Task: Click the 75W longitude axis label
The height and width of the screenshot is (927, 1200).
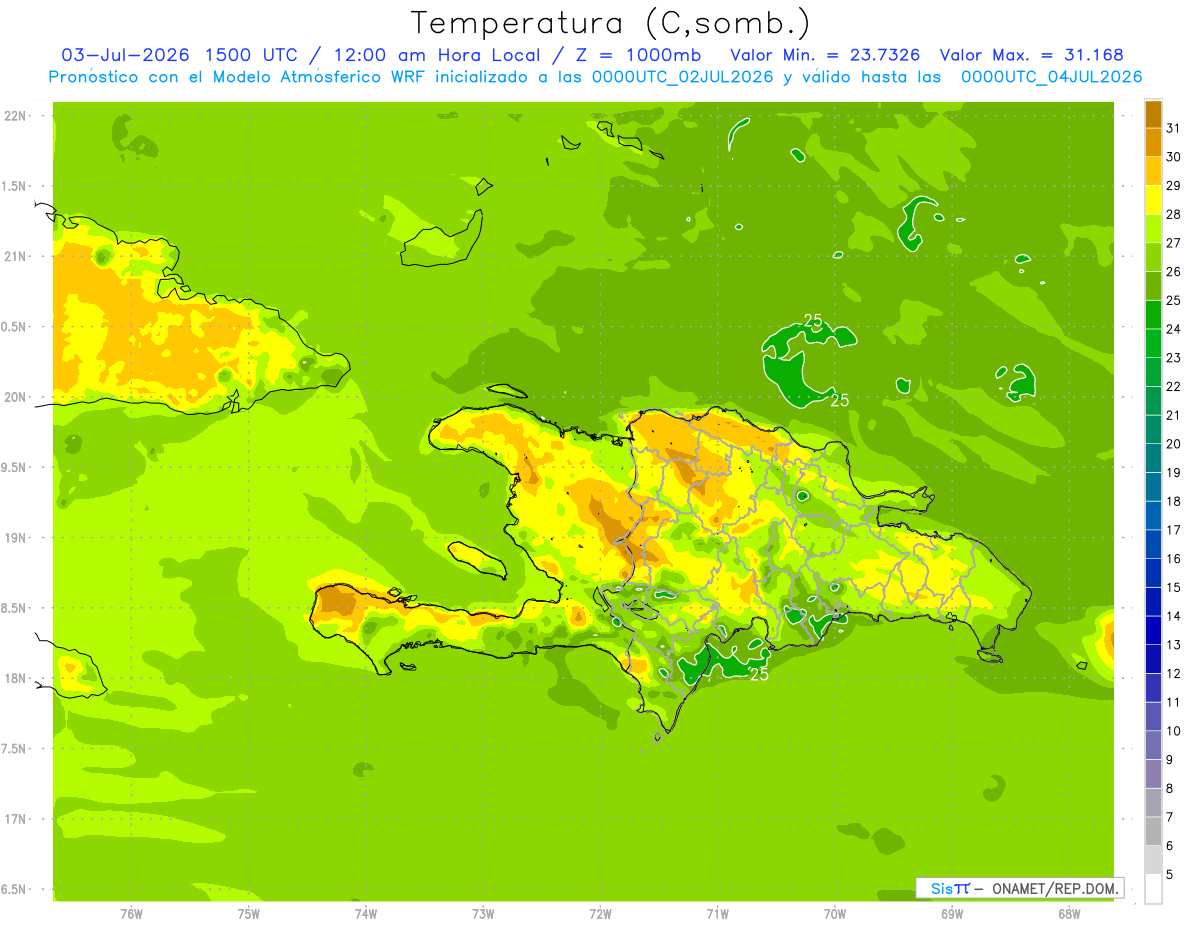Action: point(249,913)
